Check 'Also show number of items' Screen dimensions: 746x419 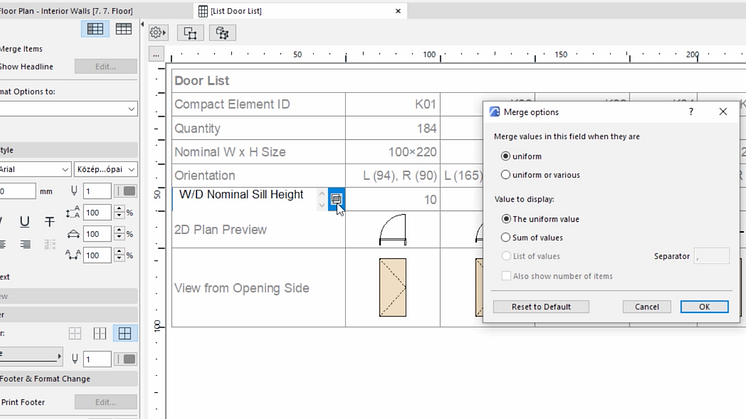click(506, 276)
